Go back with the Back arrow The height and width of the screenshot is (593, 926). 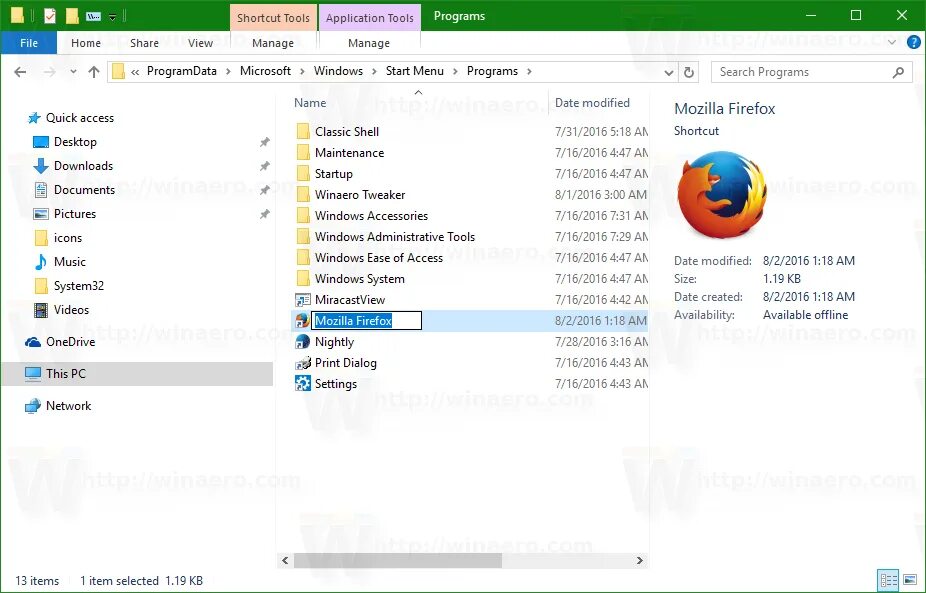[x=20, y=72]
